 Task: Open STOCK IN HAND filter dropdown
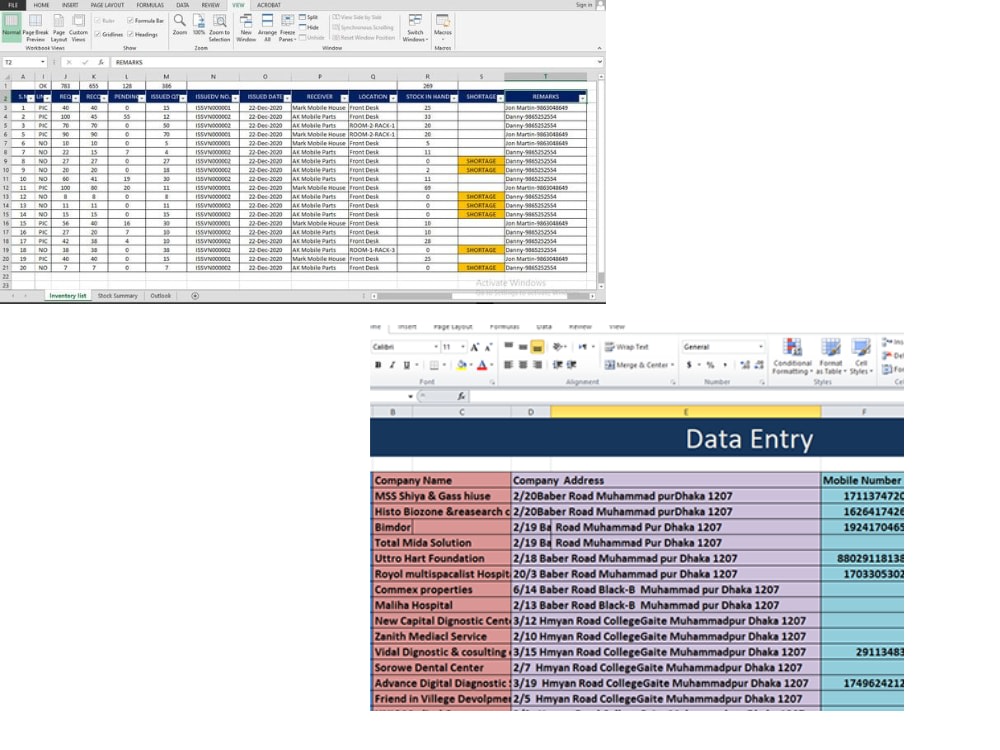point(454,98)
